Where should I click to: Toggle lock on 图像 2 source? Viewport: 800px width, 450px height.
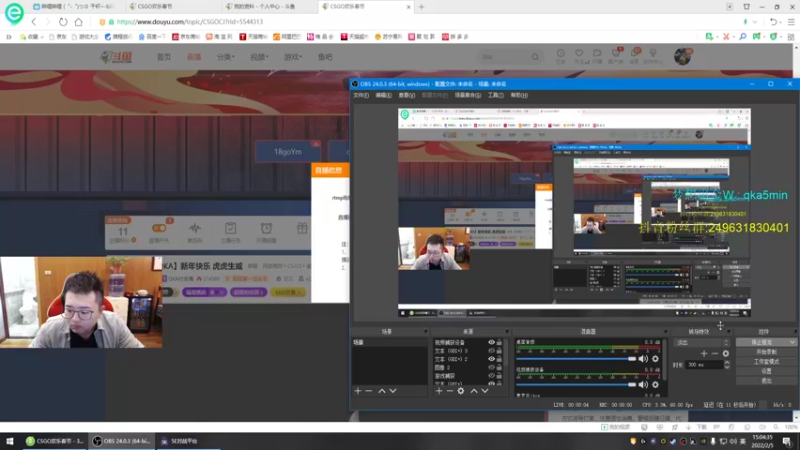(x=499, y=367)
